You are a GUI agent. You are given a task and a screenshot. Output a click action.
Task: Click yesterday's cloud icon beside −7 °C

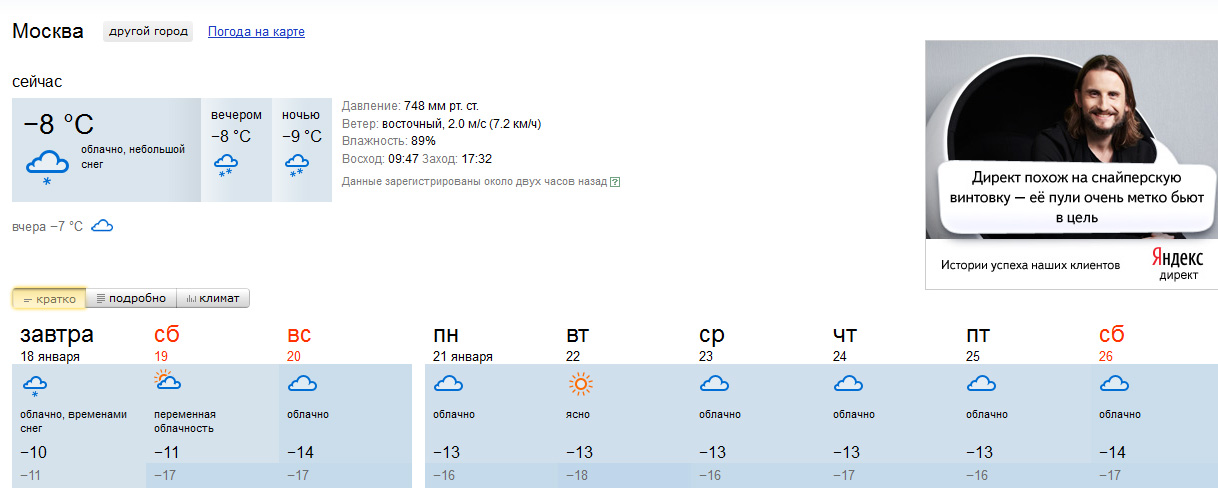[x=102, y=227]
